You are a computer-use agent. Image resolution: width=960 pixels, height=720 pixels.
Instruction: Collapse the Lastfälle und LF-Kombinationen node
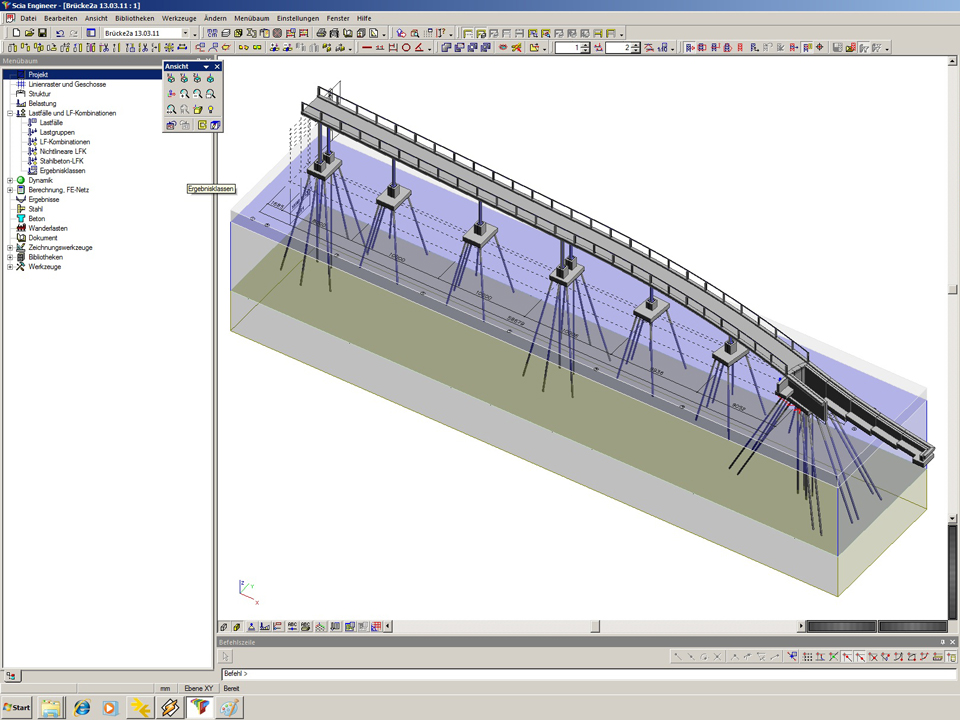coord(10,113)
